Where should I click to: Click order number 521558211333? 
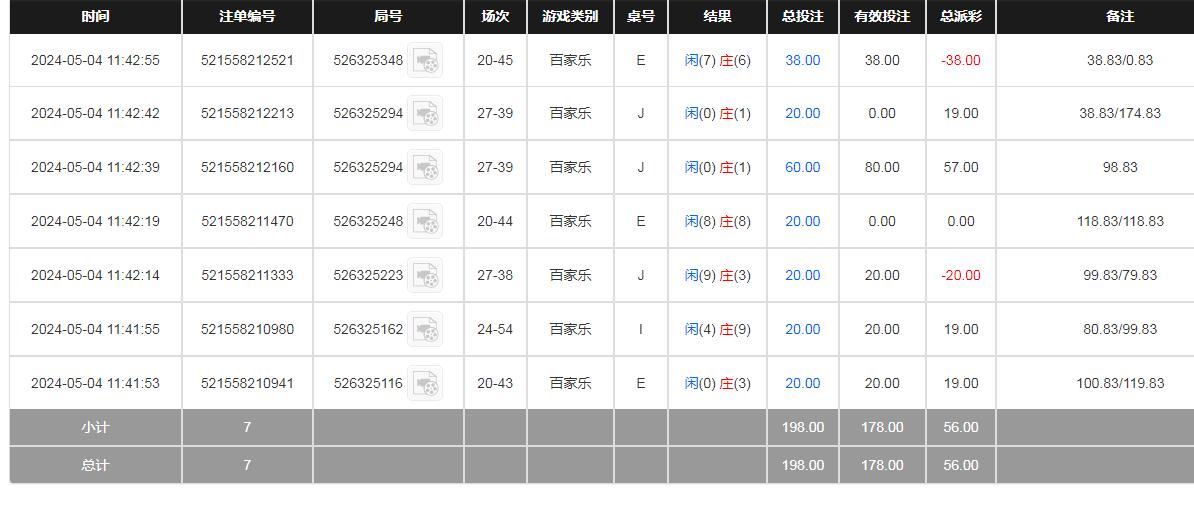[x=247, y=276]
